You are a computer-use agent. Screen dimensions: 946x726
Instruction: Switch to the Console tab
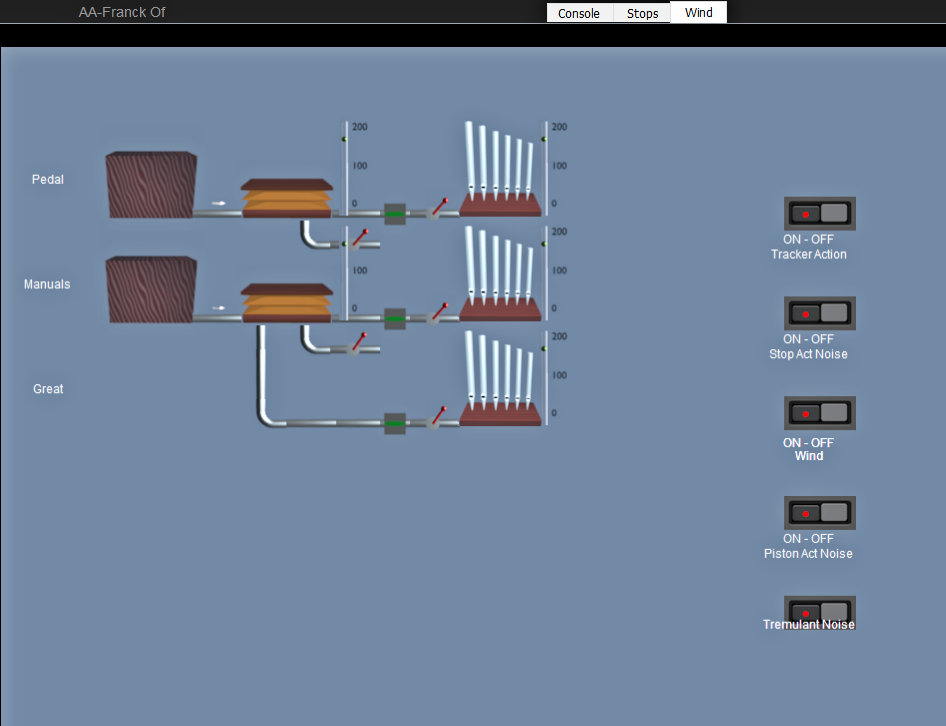579,13
